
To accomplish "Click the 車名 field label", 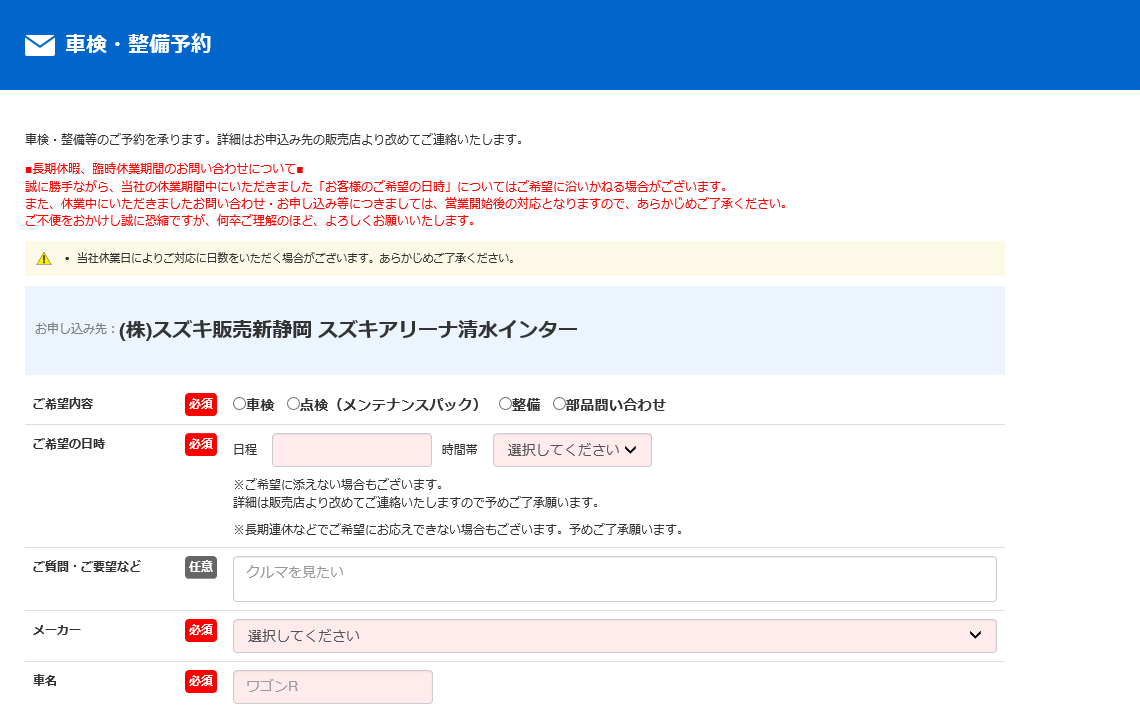I will (x=44, y=681).
